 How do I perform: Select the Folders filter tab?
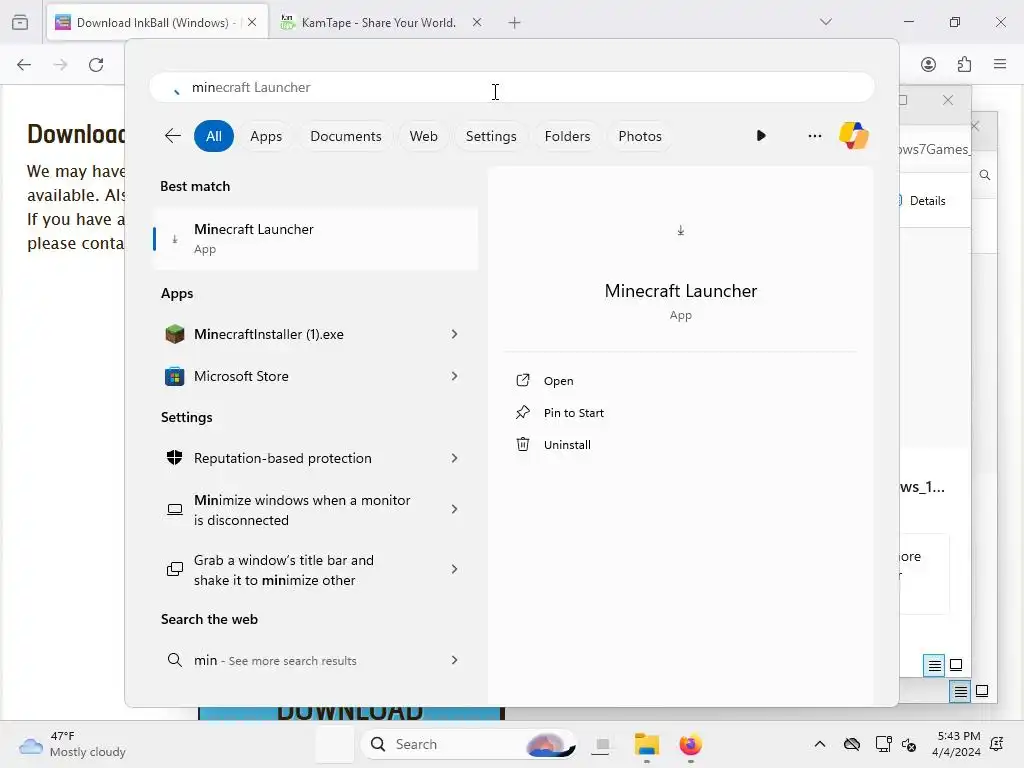click(x=568, y=136)
